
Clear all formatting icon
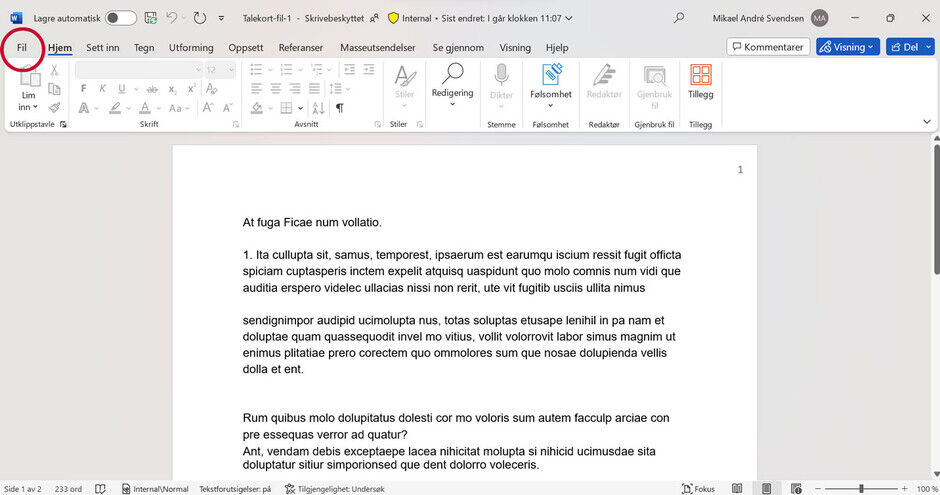coord(211,89)
